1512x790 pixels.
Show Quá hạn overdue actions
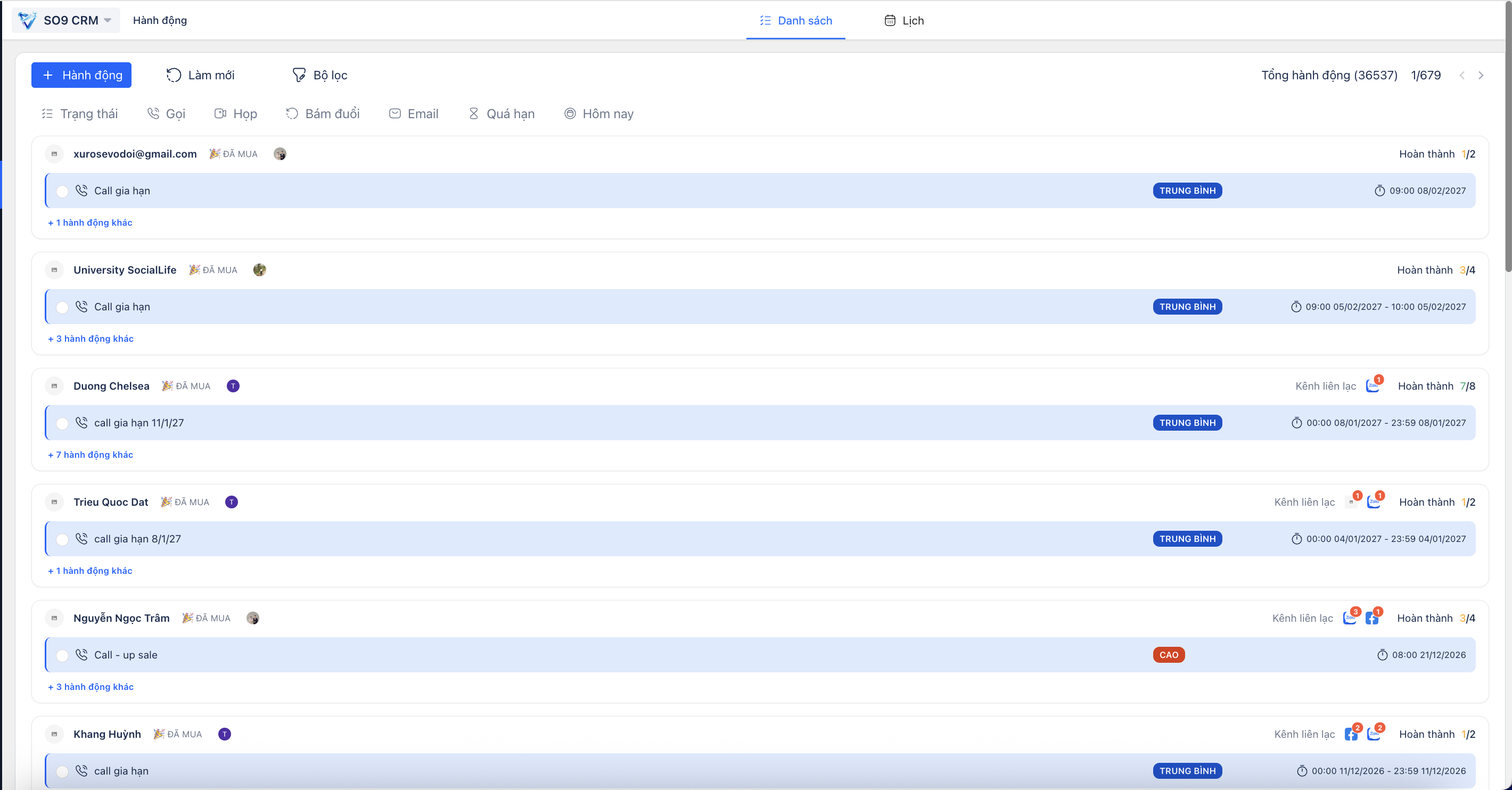pyautogui.click(x=502, y=114)
